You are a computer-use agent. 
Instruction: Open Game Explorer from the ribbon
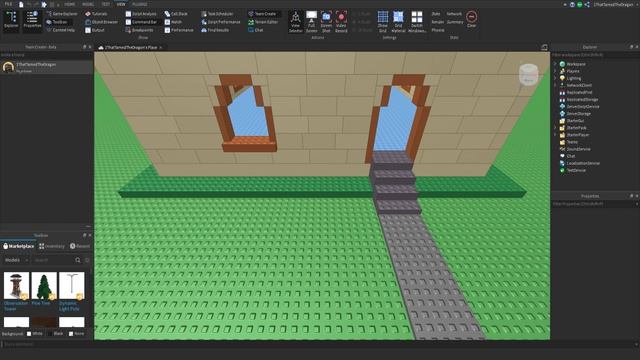pos(61,14)
